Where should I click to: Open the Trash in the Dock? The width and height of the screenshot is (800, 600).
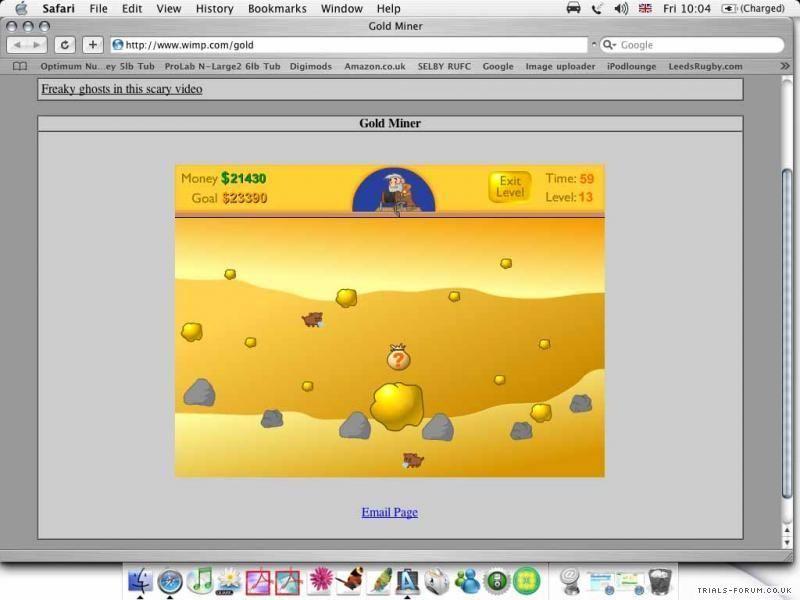tap(660, 581)
